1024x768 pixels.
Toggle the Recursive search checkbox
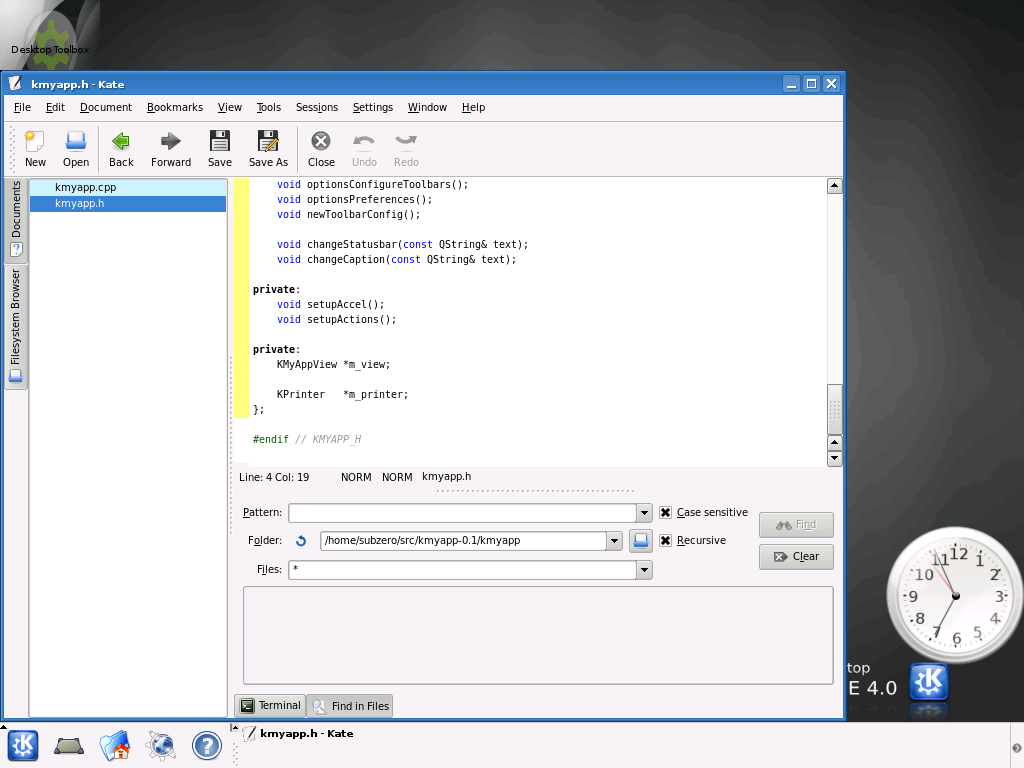click(665, 541)
